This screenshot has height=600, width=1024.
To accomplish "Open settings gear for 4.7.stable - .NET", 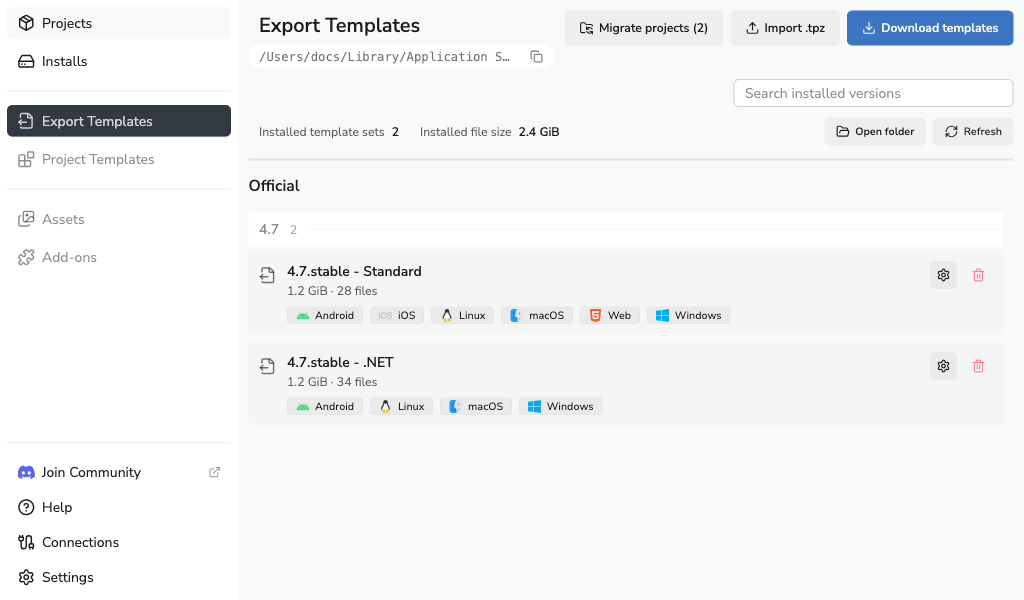I will tap(943, 366).
